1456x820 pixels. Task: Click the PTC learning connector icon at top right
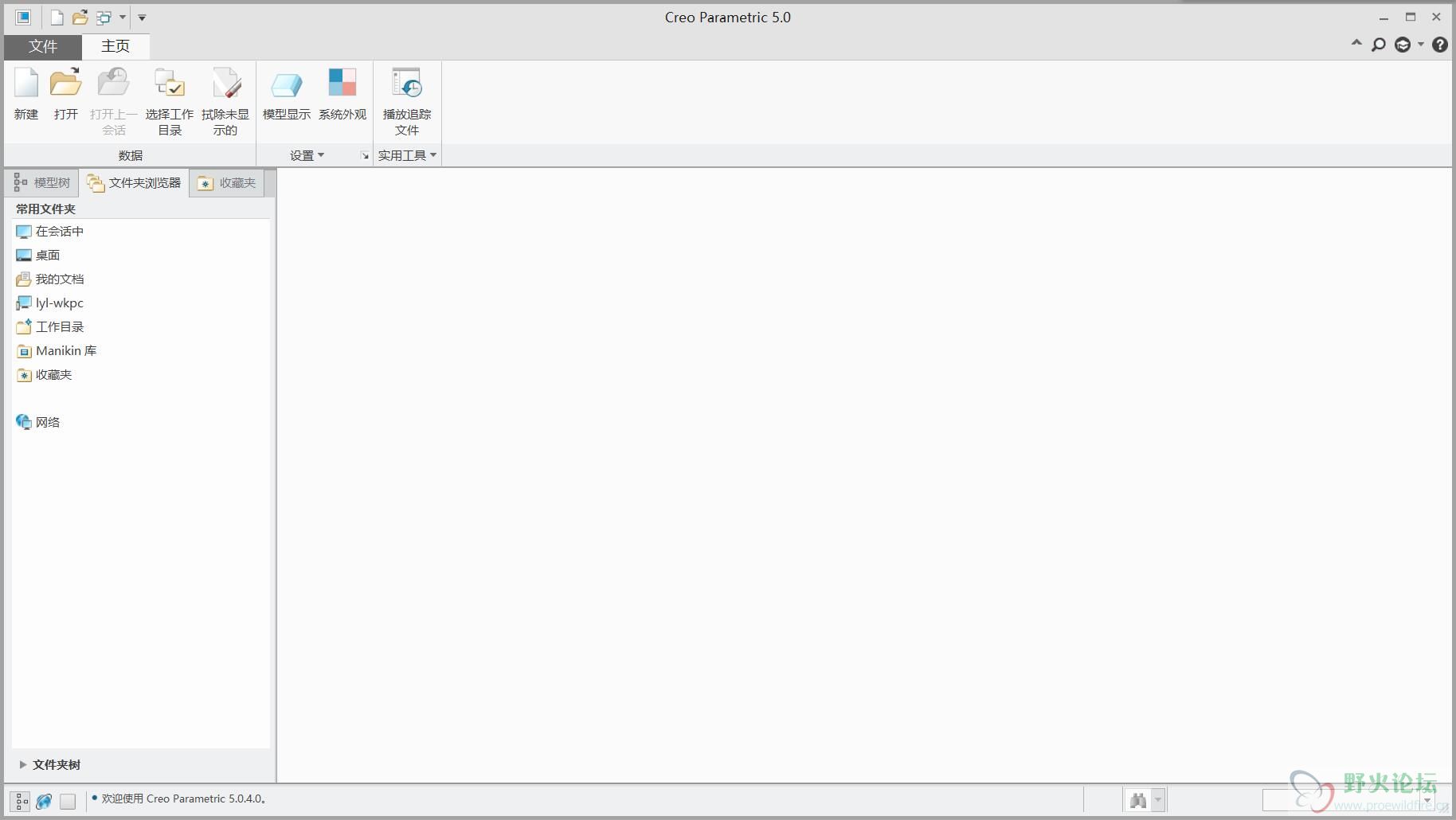coord(1403,45)
